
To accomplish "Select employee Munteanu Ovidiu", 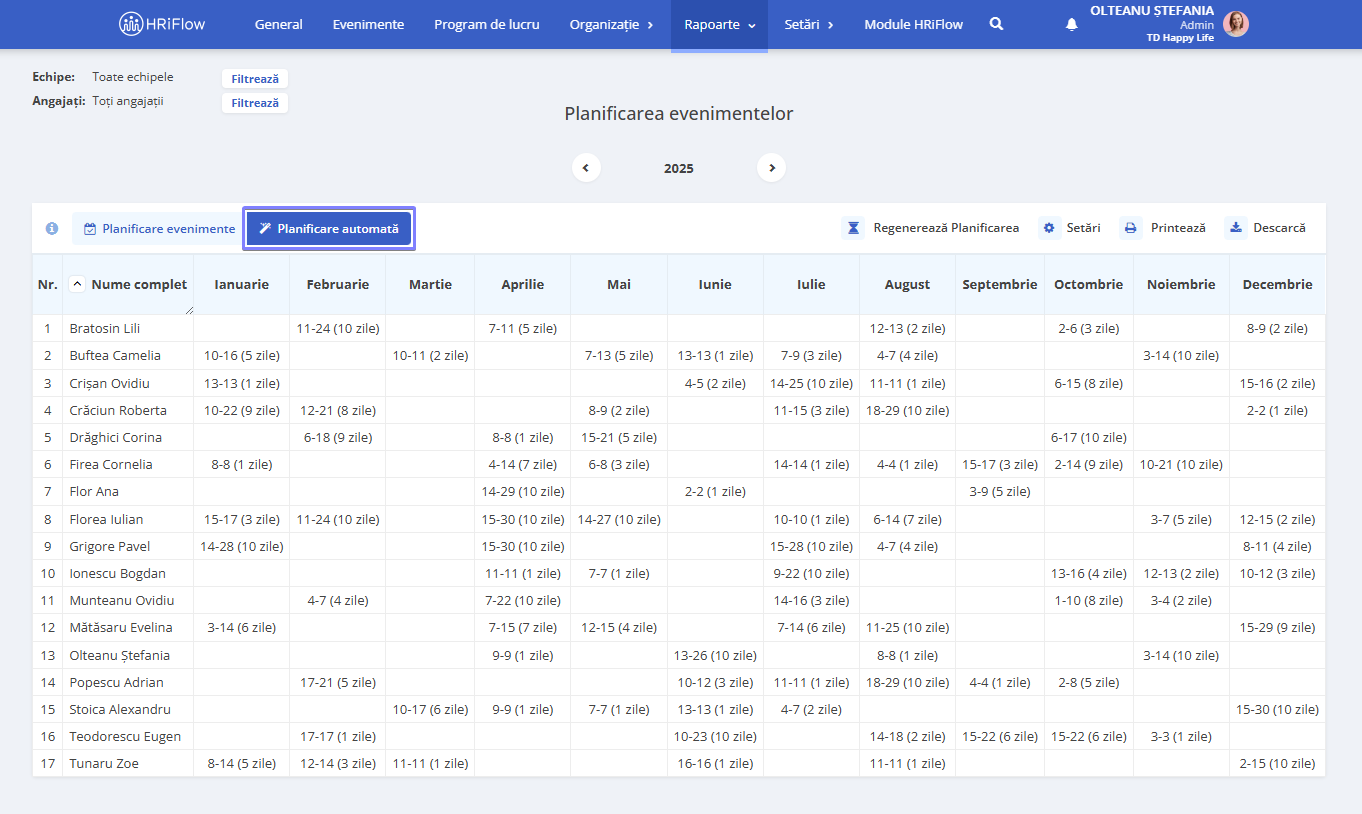I will tap(122, 600).
